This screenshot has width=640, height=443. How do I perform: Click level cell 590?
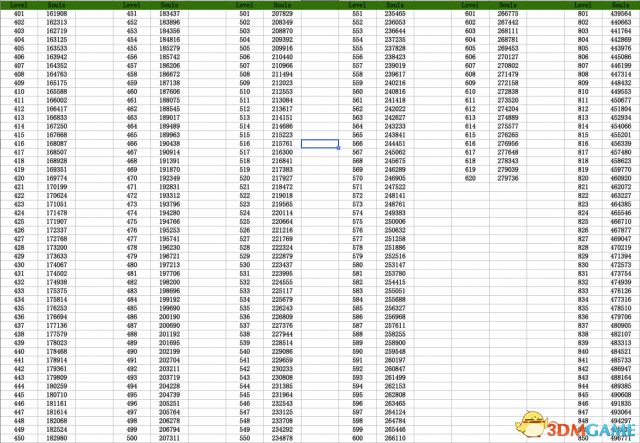(x=357, y=352)
